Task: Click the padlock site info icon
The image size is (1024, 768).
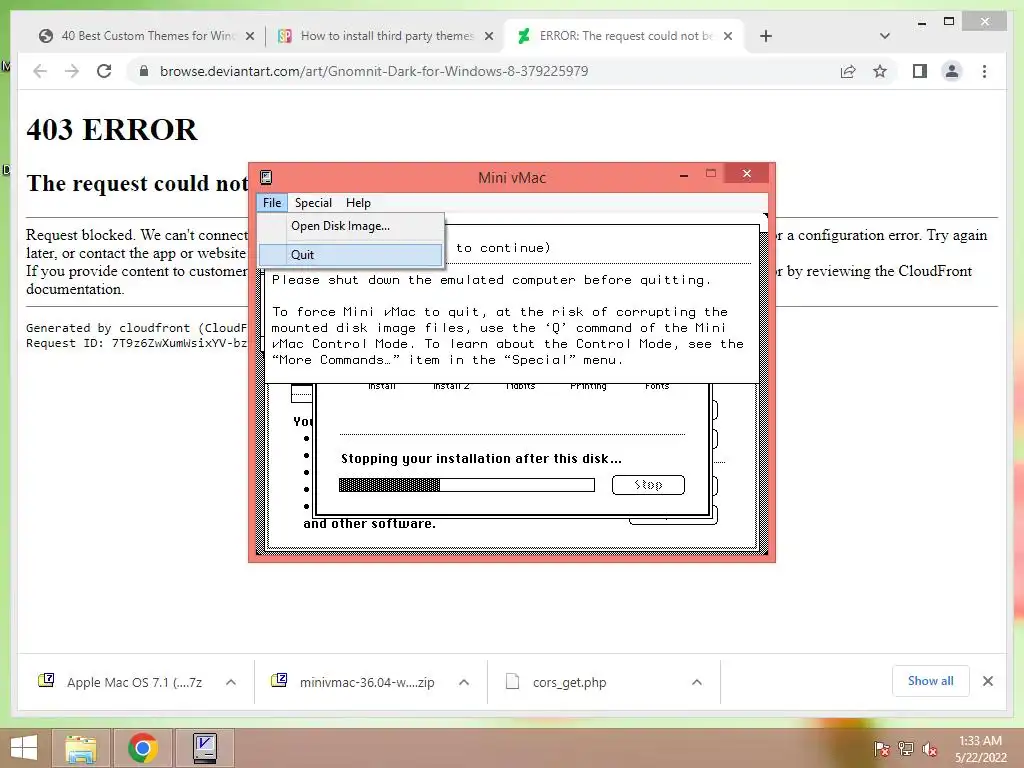Action: coord(144,71)
